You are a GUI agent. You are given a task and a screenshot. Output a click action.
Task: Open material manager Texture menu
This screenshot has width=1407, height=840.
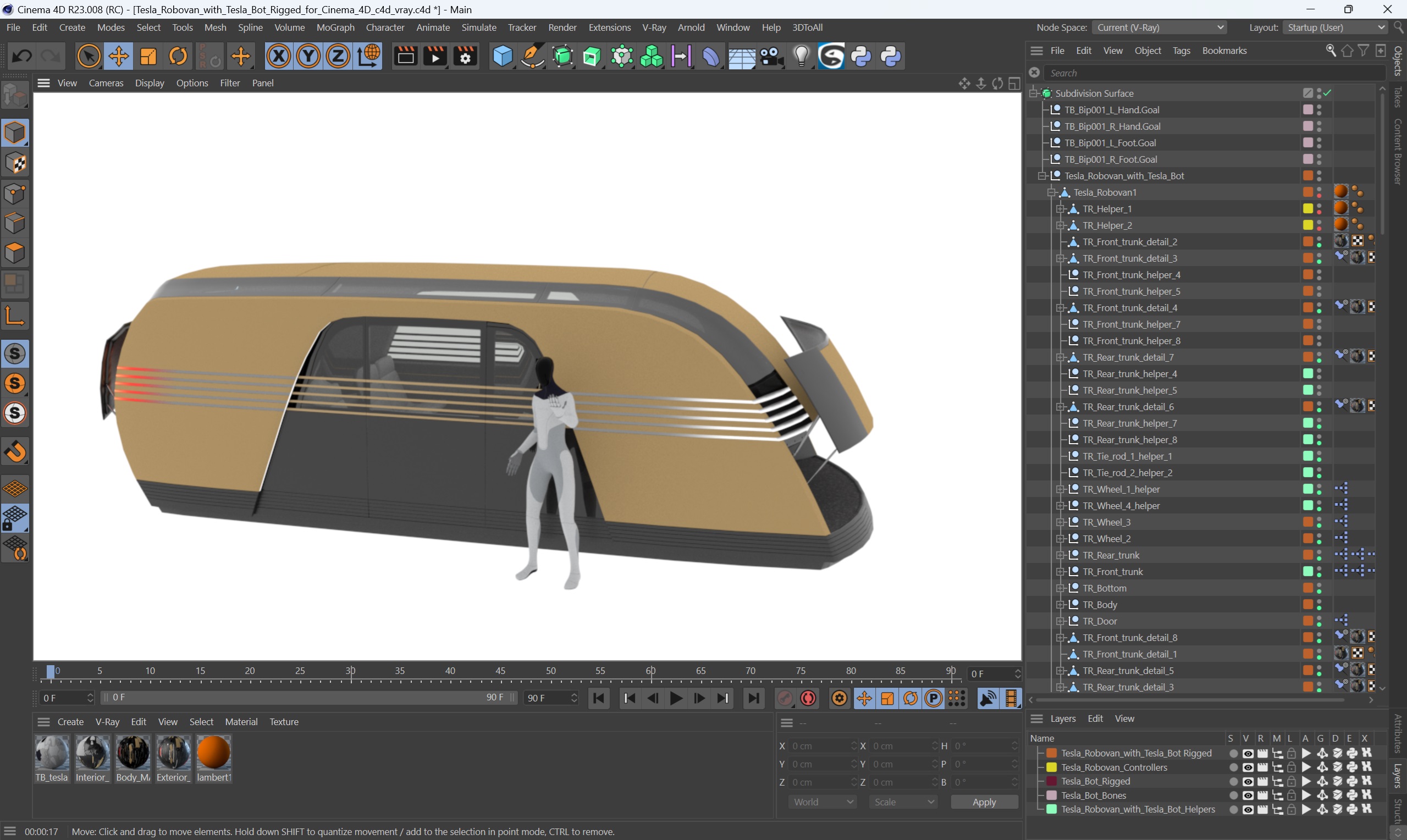point(284,722)
